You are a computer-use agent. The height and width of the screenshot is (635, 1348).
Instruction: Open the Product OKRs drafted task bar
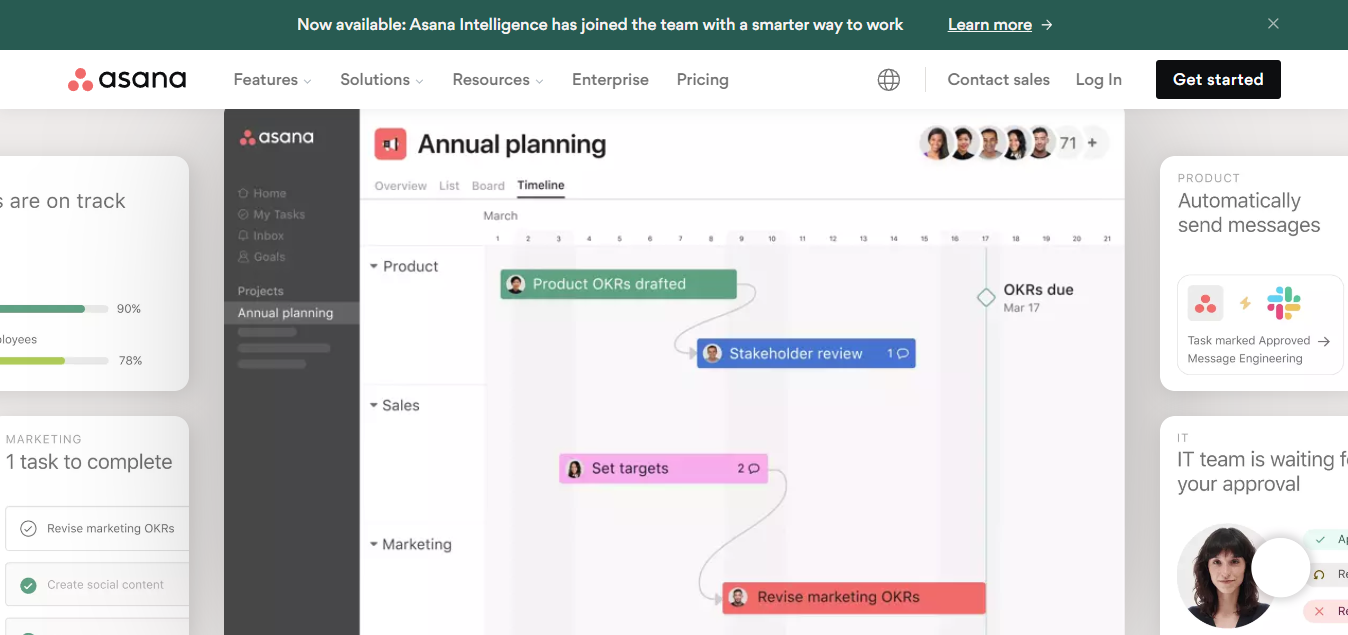coord(618,284)
